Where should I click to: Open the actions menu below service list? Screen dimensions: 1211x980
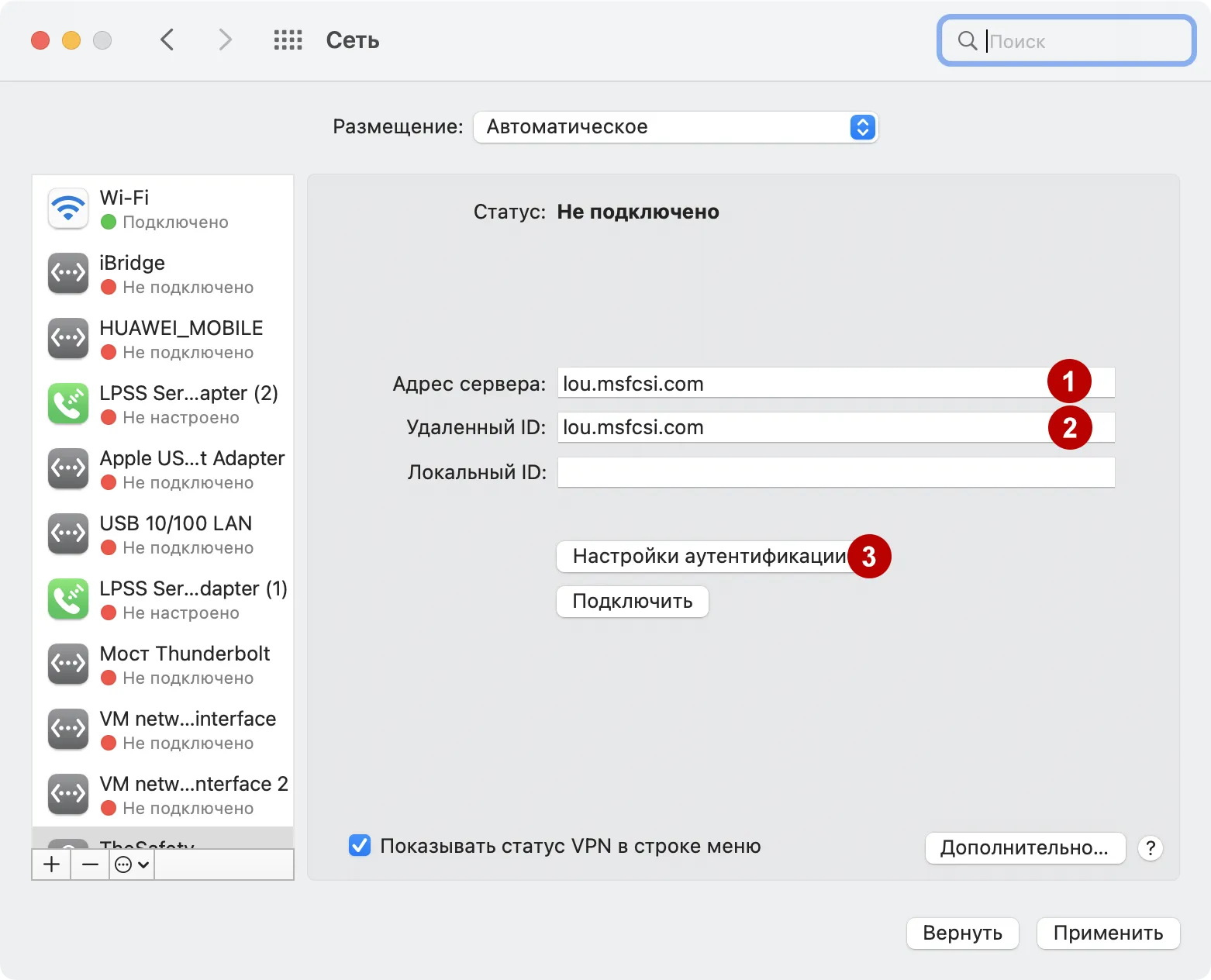point(130,864)
